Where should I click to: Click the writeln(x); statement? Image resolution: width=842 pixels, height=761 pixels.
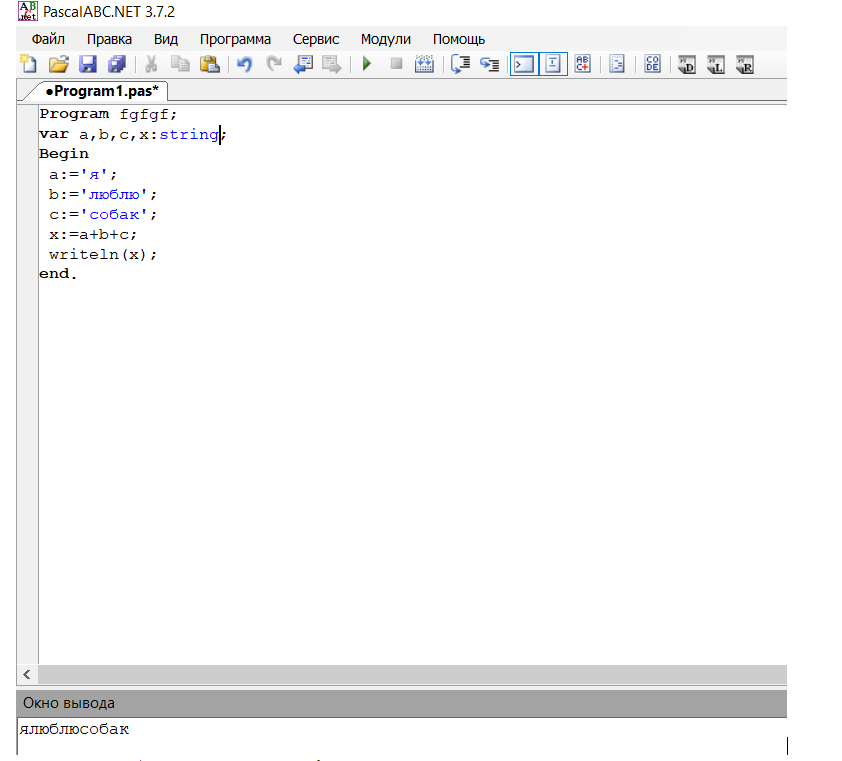pyautogui.click(x=103, y=255)
